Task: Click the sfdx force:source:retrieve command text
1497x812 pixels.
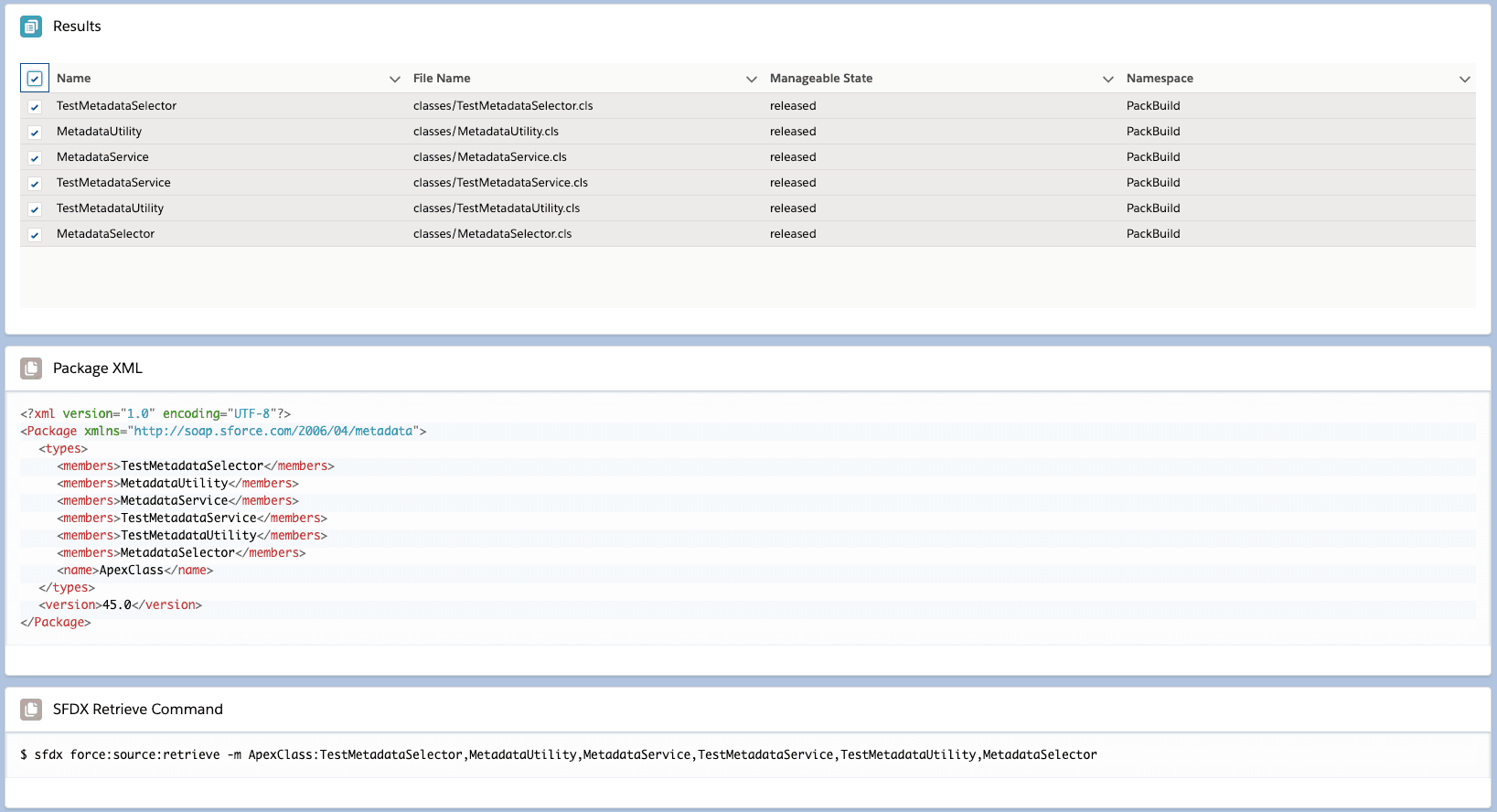Action: point(559,755)
